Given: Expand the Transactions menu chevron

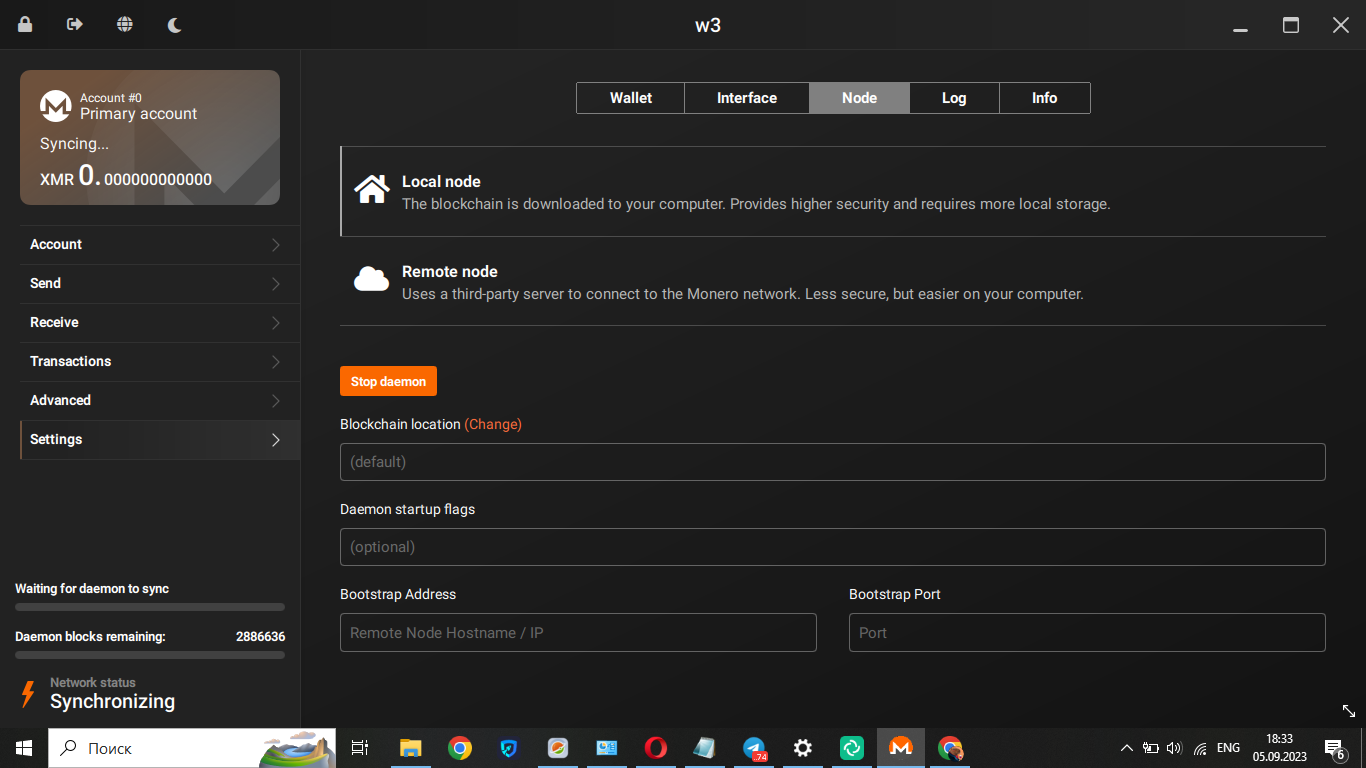Looking at the screenshot, I should [276, 362].
